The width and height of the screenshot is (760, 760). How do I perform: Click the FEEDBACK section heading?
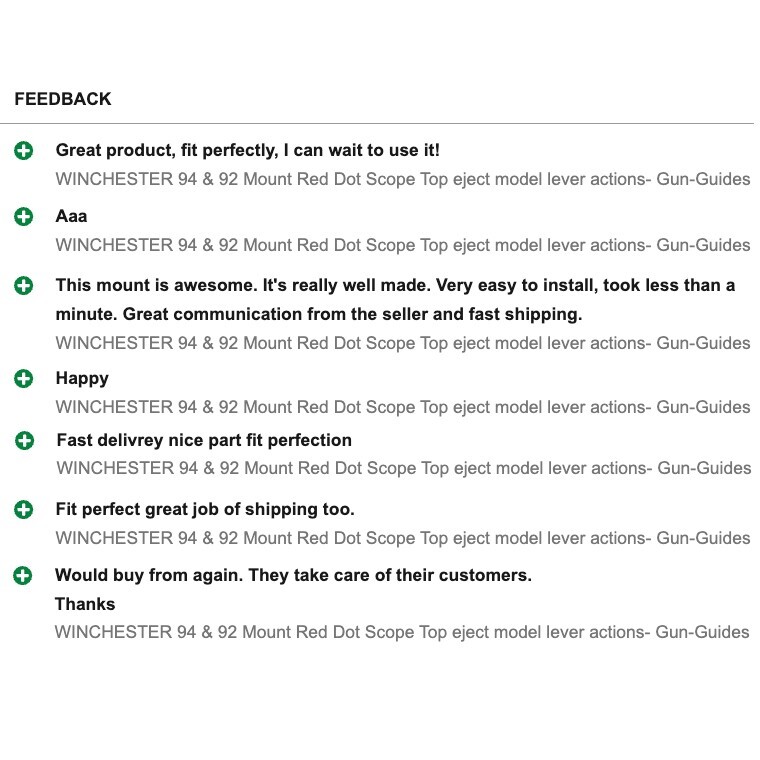[x=63, y=99]
